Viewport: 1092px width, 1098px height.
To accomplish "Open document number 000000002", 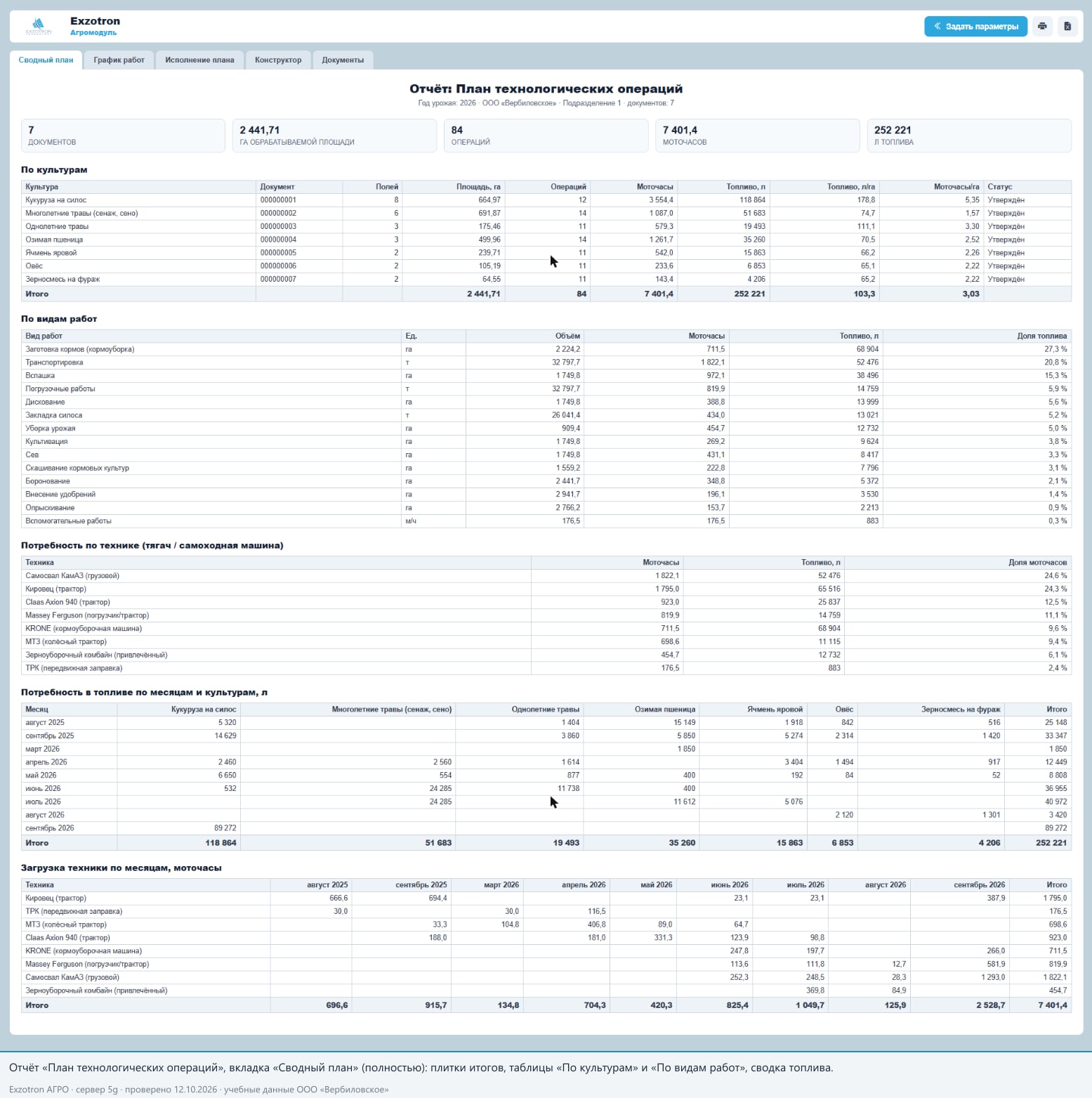I will tap(278, 213).
